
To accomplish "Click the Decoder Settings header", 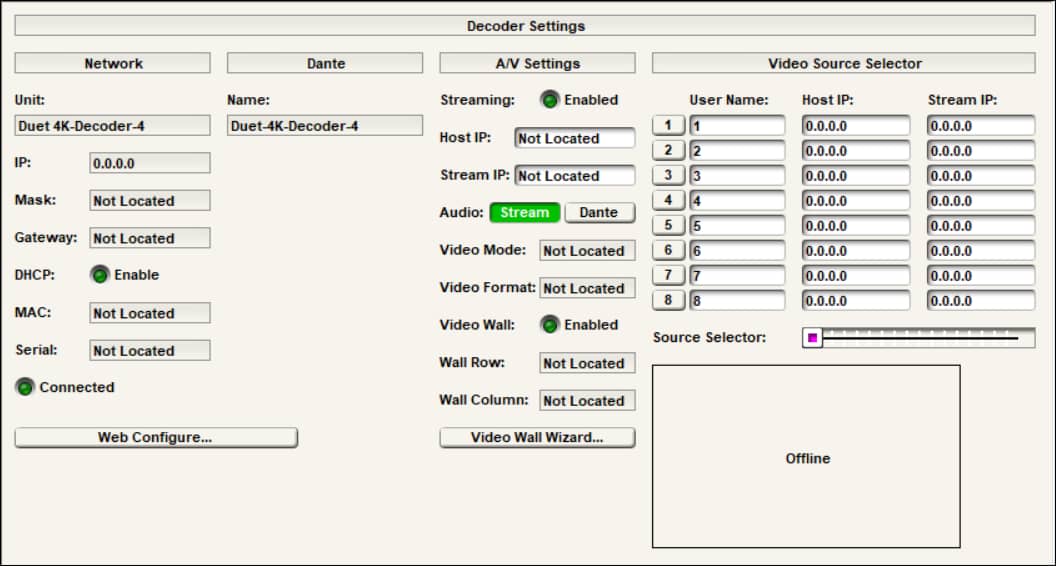I will [525, 26].
